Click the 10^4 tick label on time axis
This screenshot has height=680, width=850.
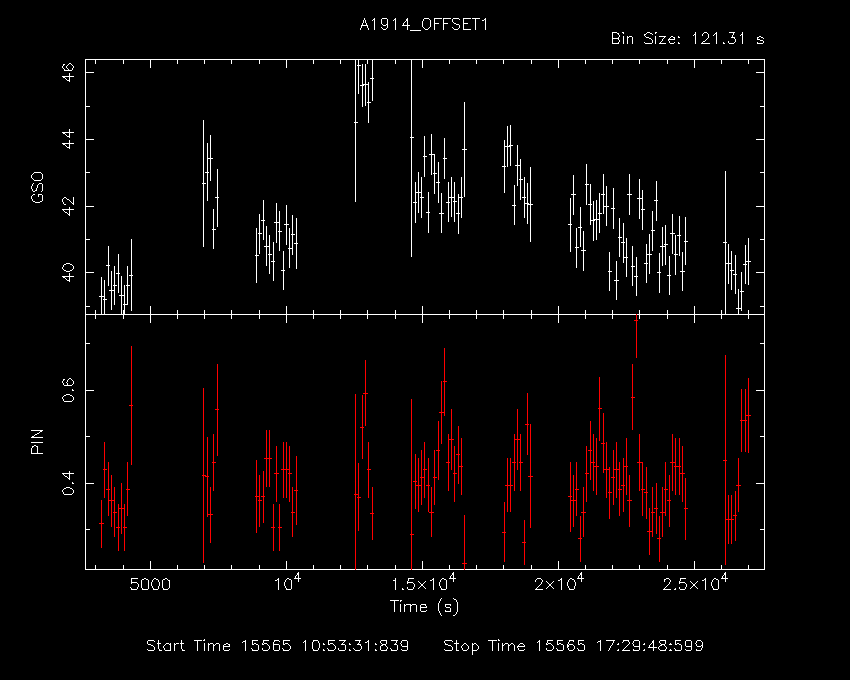coord(287,583)
